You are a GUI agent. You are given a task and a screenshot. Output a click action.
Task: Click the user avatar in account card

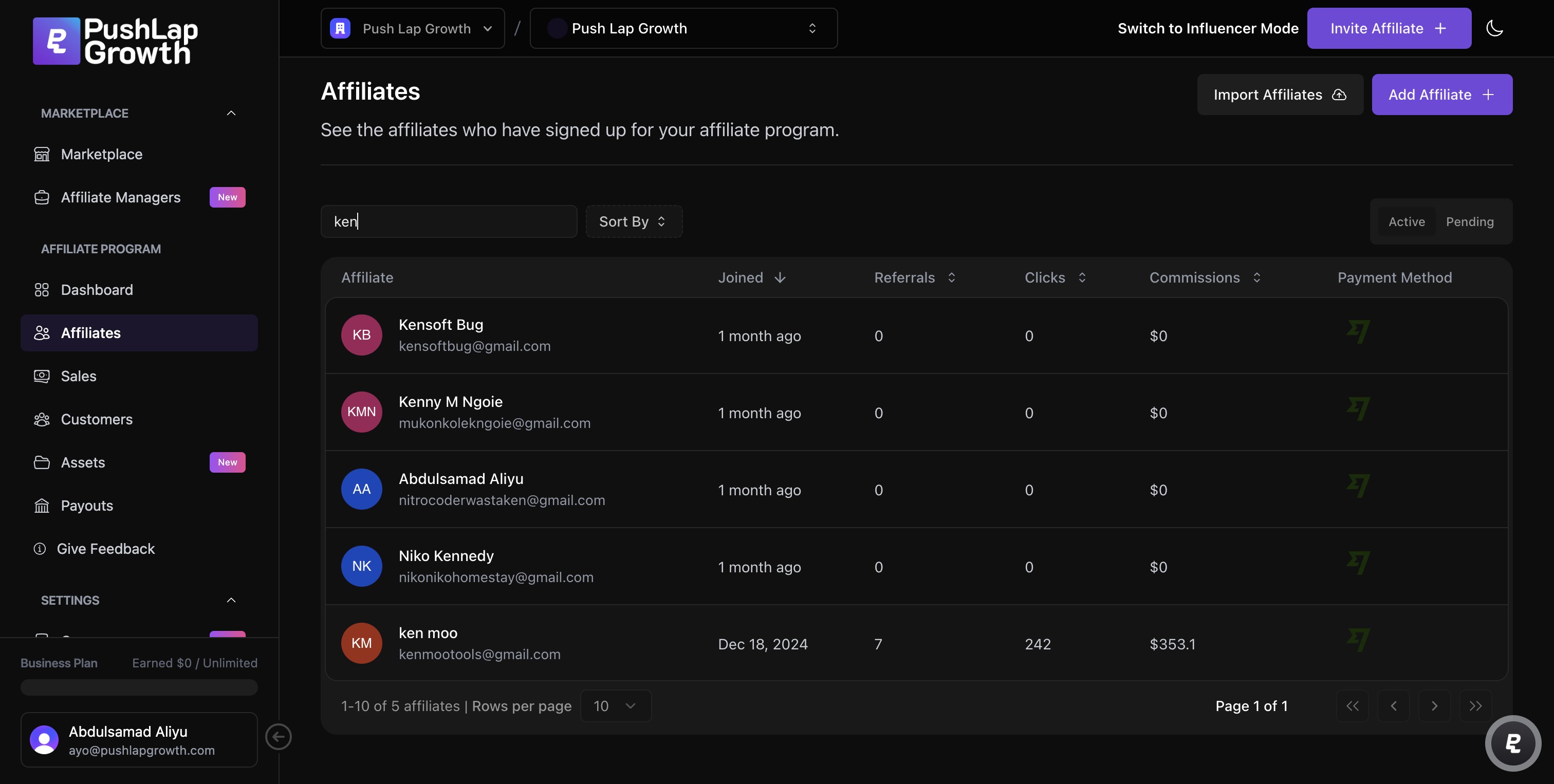44,740
